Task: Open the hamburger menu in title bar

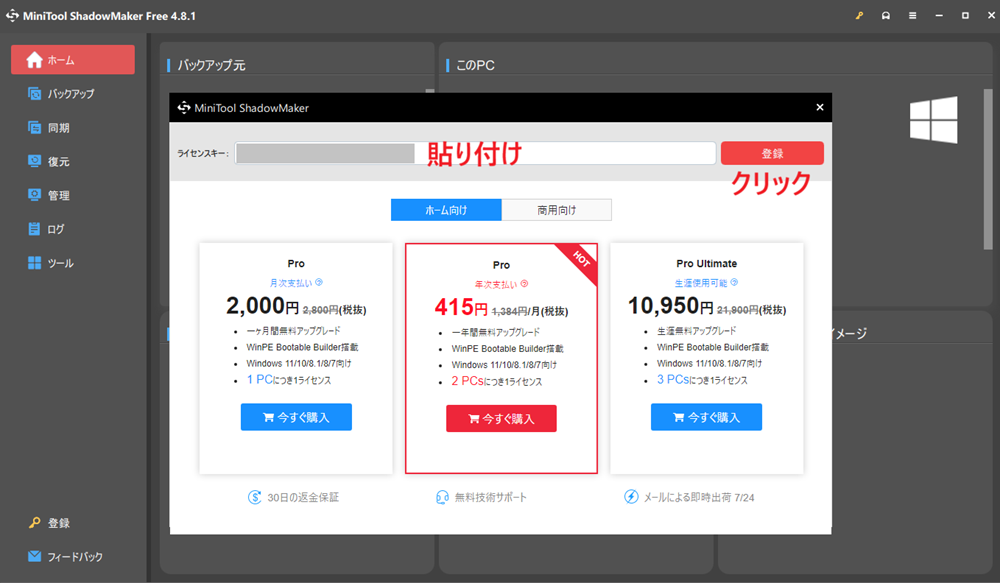Action: pos(913,15)
